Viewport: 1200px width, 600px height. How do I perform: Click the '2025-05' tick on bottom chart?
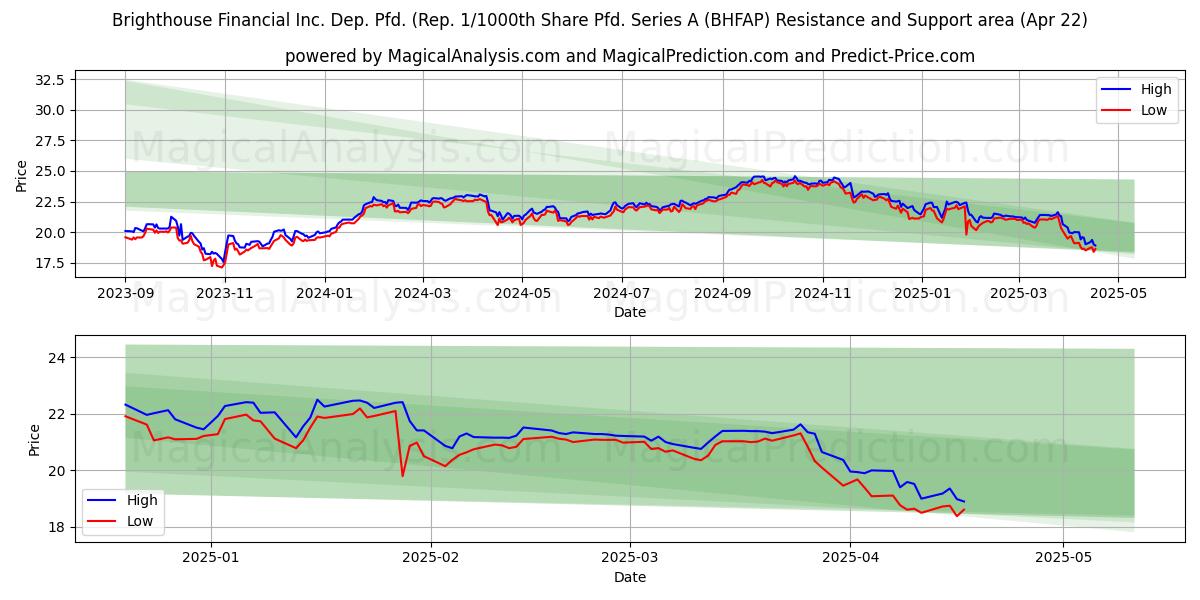[x=1063, y=558]
